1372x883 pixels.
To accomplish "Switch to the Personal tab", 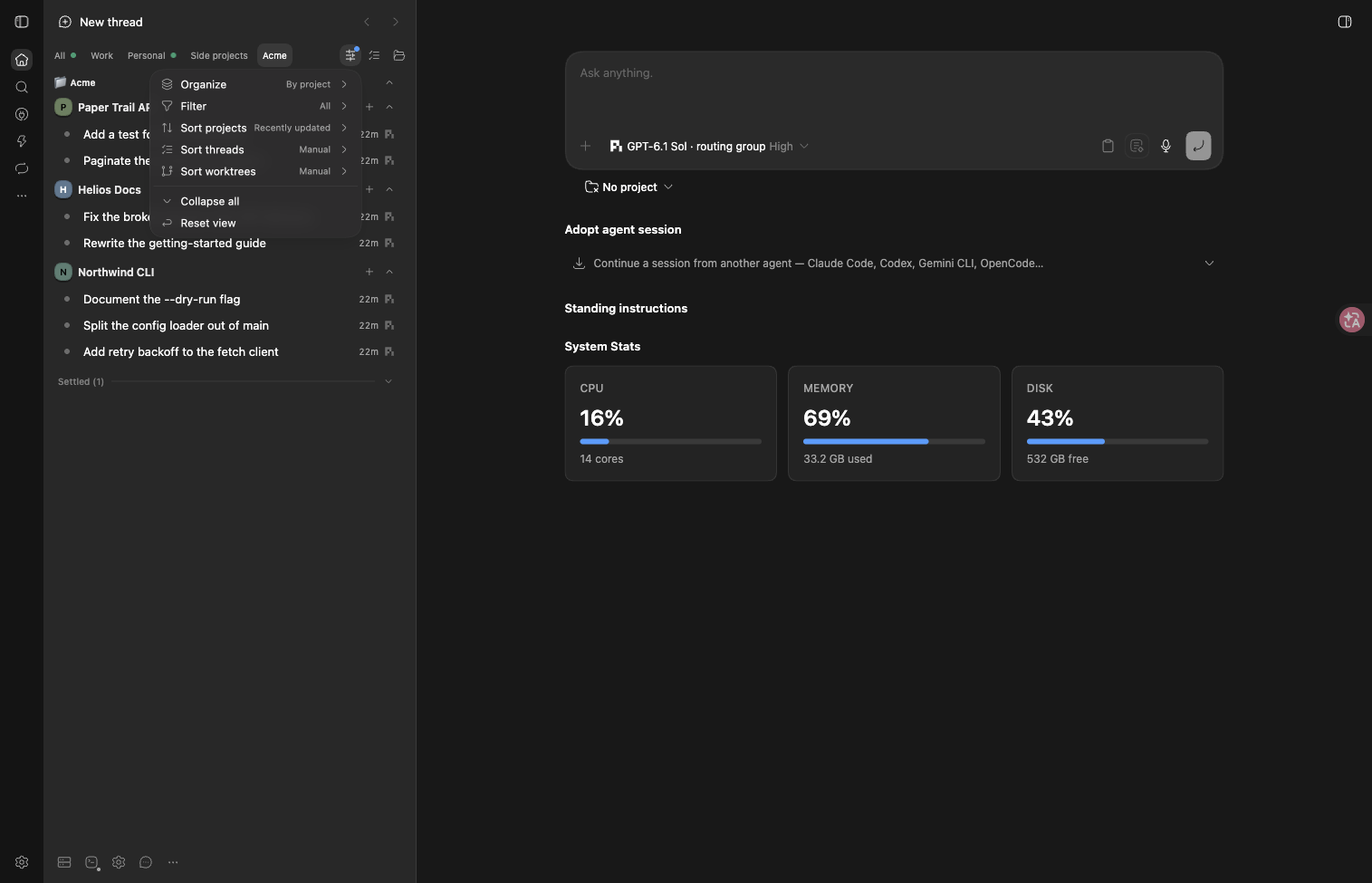I will [151, 55].
